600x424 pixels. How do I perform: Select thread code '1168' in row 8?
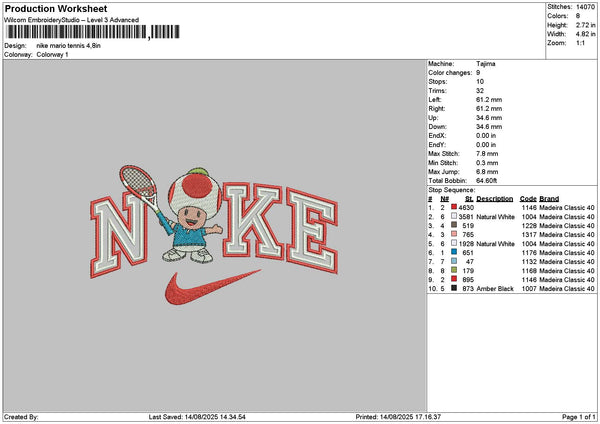[529, 271]
